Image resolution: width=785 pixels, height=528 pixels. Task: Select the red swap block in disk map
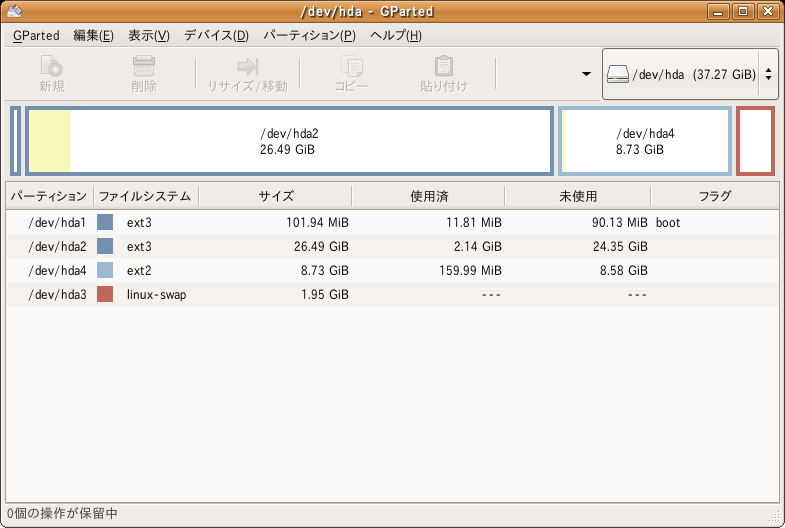[x=755, y=141]
